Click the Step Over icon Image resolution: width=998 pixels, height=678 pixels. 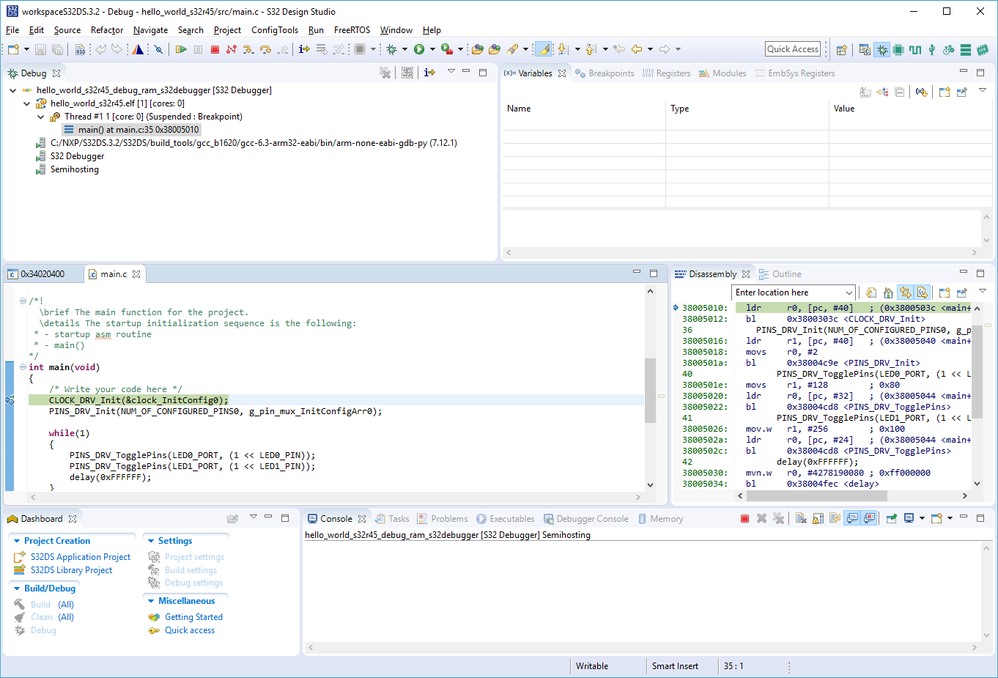point(264,49)
